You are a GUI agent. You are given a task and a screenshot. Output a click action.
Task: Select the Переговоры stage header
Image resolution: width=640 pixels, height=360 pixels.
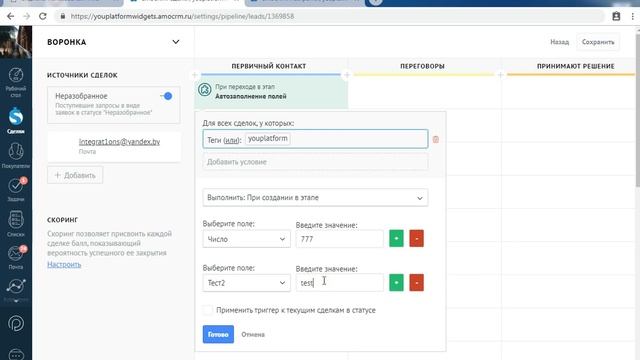[x=422, y=66]
